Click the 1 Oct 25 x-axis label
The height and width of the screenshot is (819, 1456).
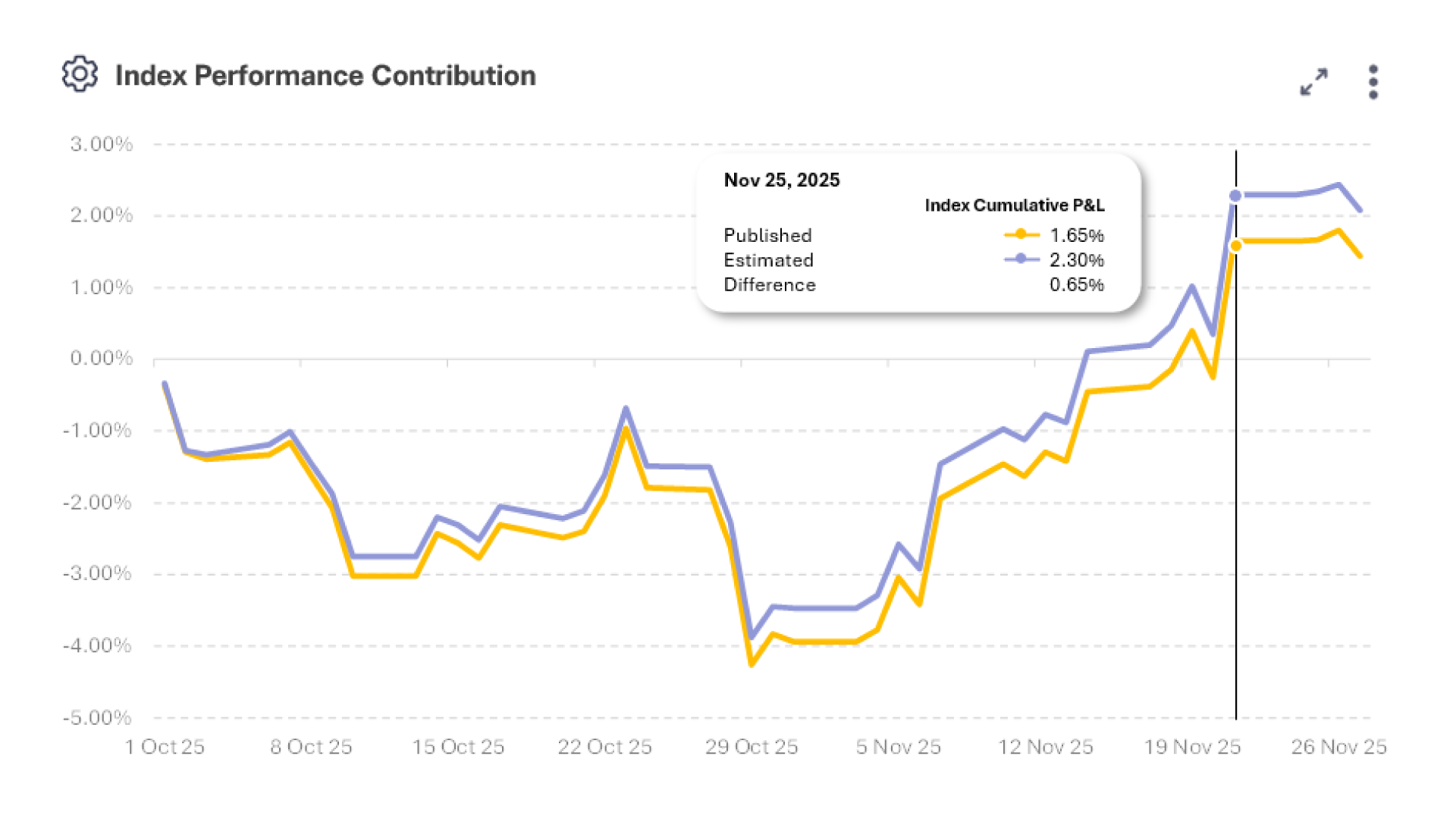coord(165,747)
